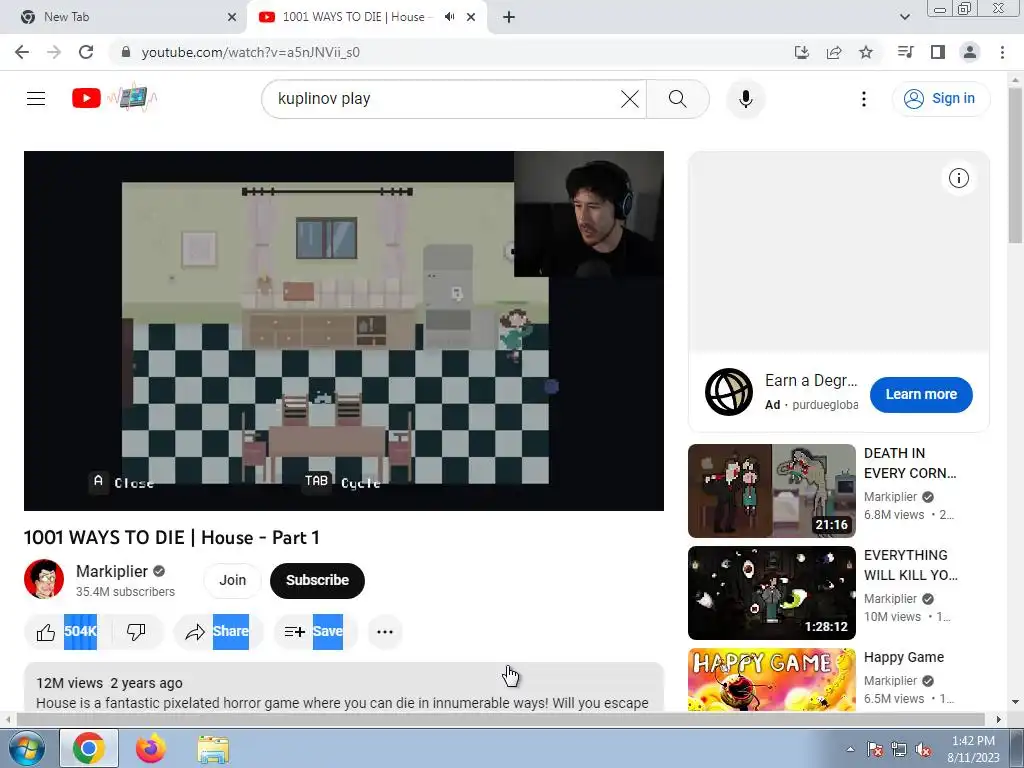1024x768 pixels.
Task: Open Markiplier channel name link
Action: click(x=112, y=571)
